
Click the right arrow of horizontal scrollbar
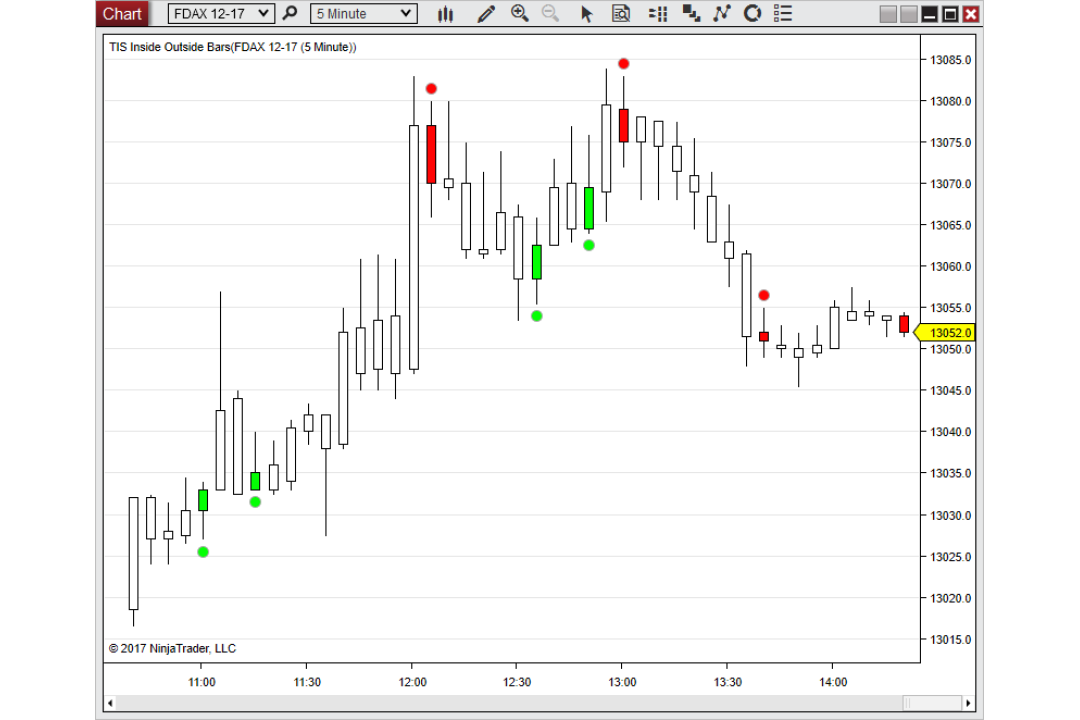tap(968, 703)
